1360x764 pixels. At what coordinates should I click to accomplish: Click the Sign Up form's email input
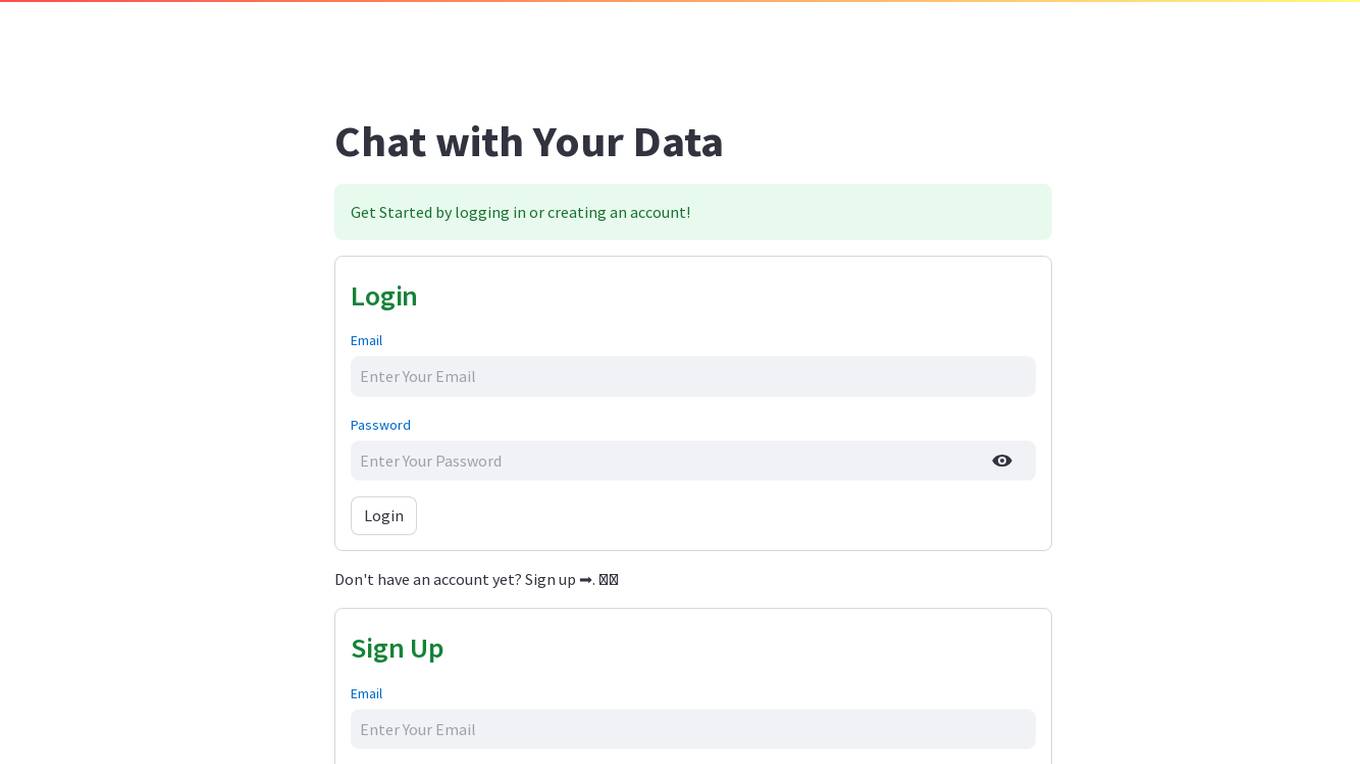(693, 729)
